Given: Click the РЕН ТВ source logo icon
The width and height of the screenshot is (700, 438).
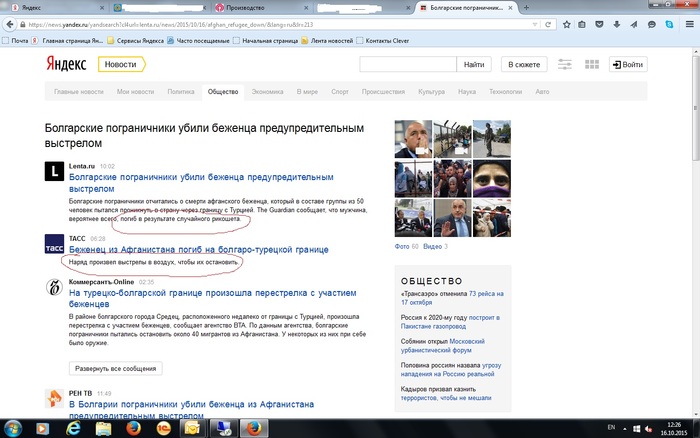Looking at the screenshot, I should pyautogui.click(x=54, y=398).
